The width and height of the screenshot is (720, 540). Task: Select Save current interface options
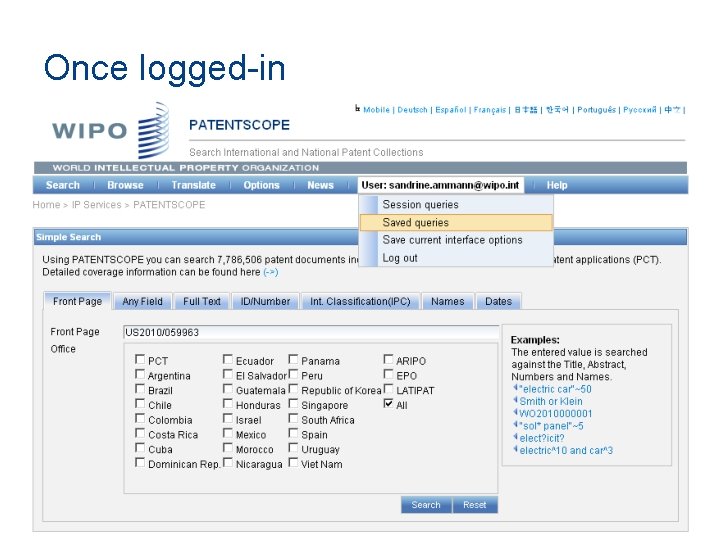(x=456, y=240)
